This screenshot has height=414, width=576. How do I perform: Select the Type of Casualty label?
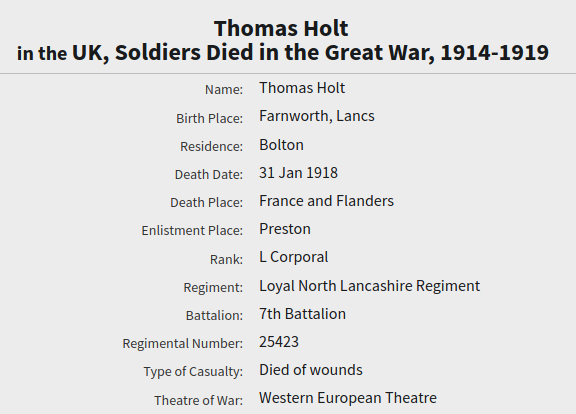[x=193, y=372]
